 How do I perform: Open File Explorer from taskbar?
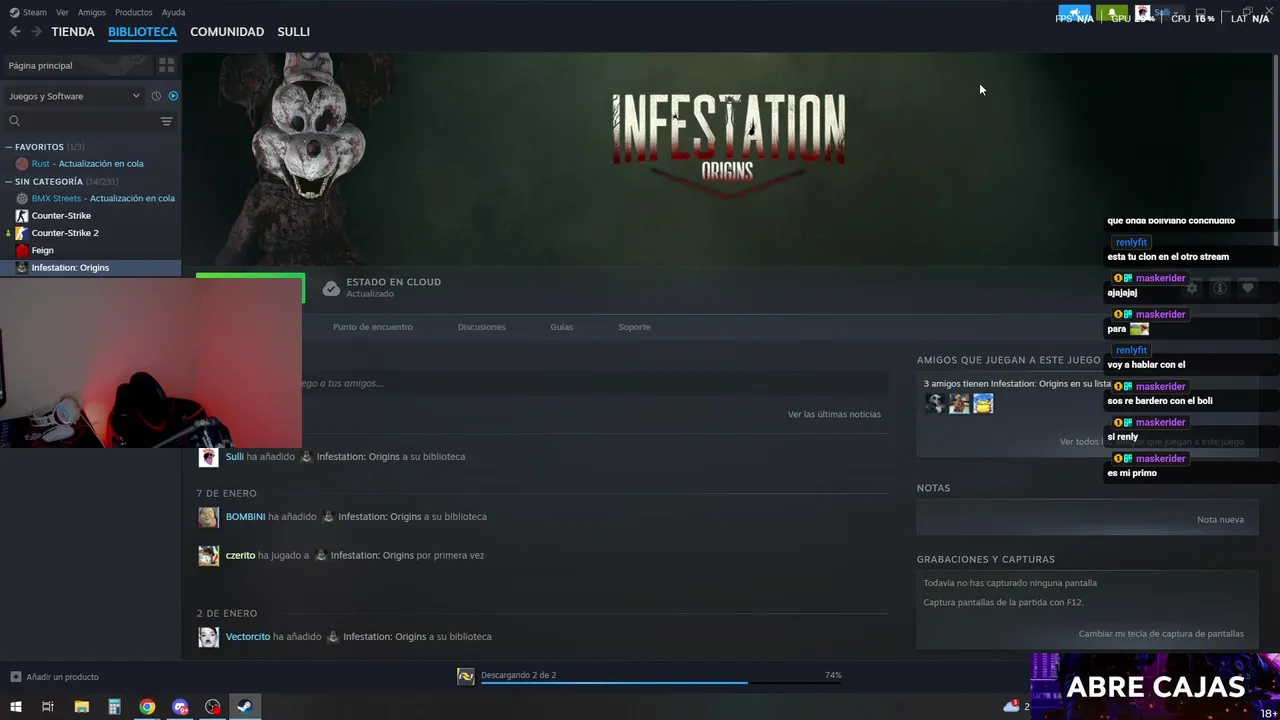coord(82,707)
